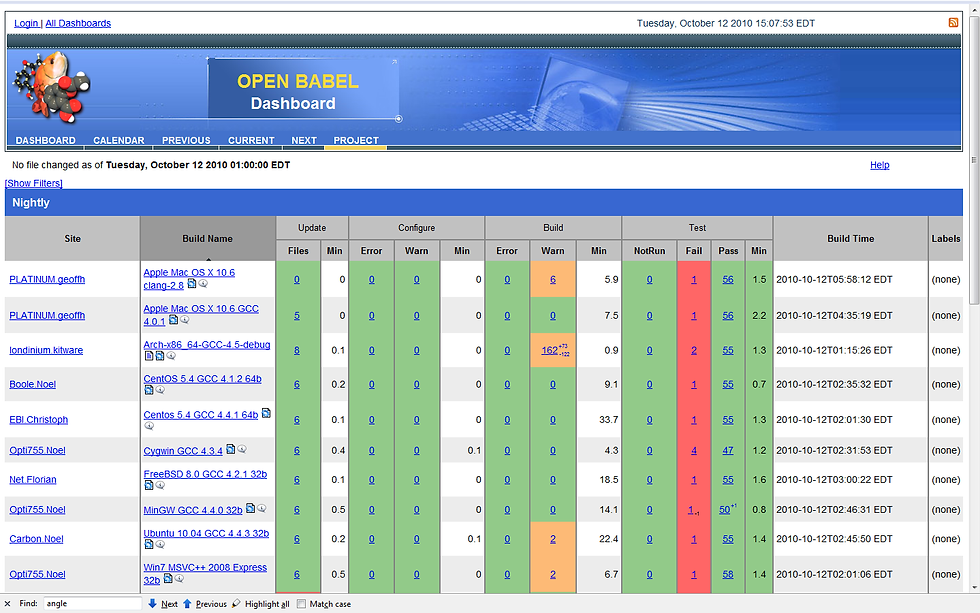The height and width of the screenshot is (613, 980).
Task: Open the All Dashboards link
Action: click(78, 23)
